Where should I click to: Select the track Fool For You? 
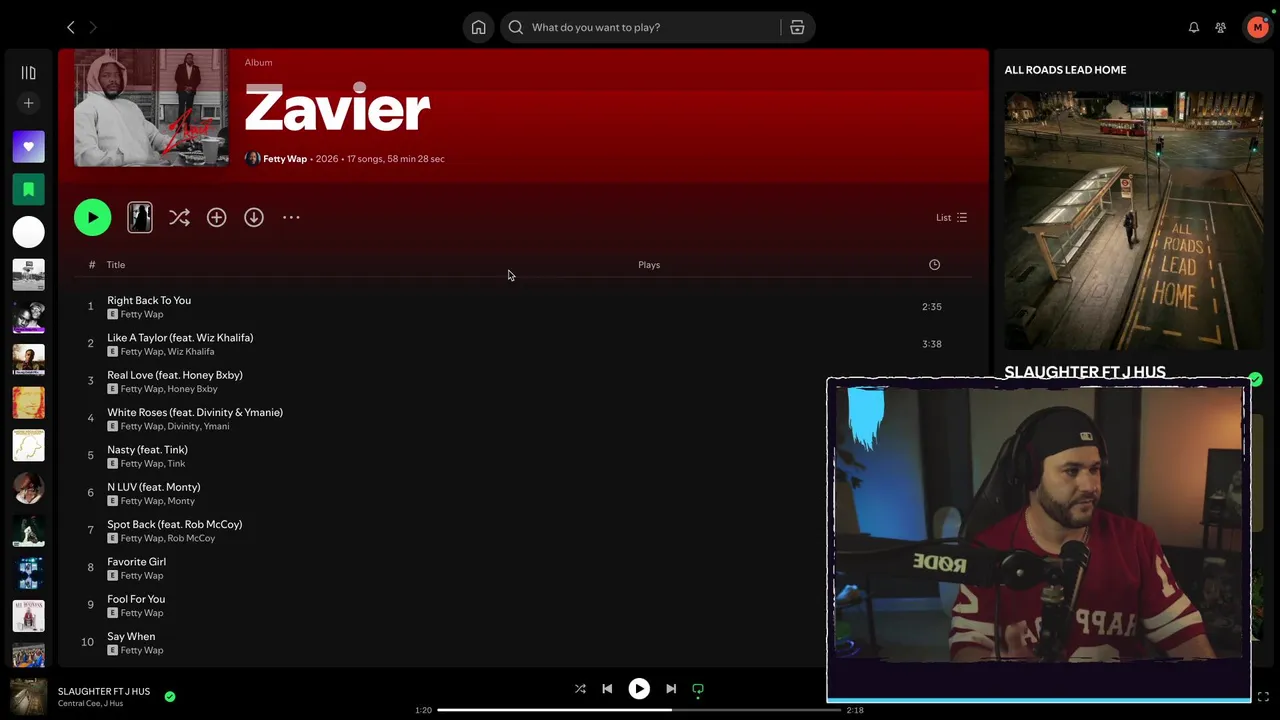click(136, 599)
